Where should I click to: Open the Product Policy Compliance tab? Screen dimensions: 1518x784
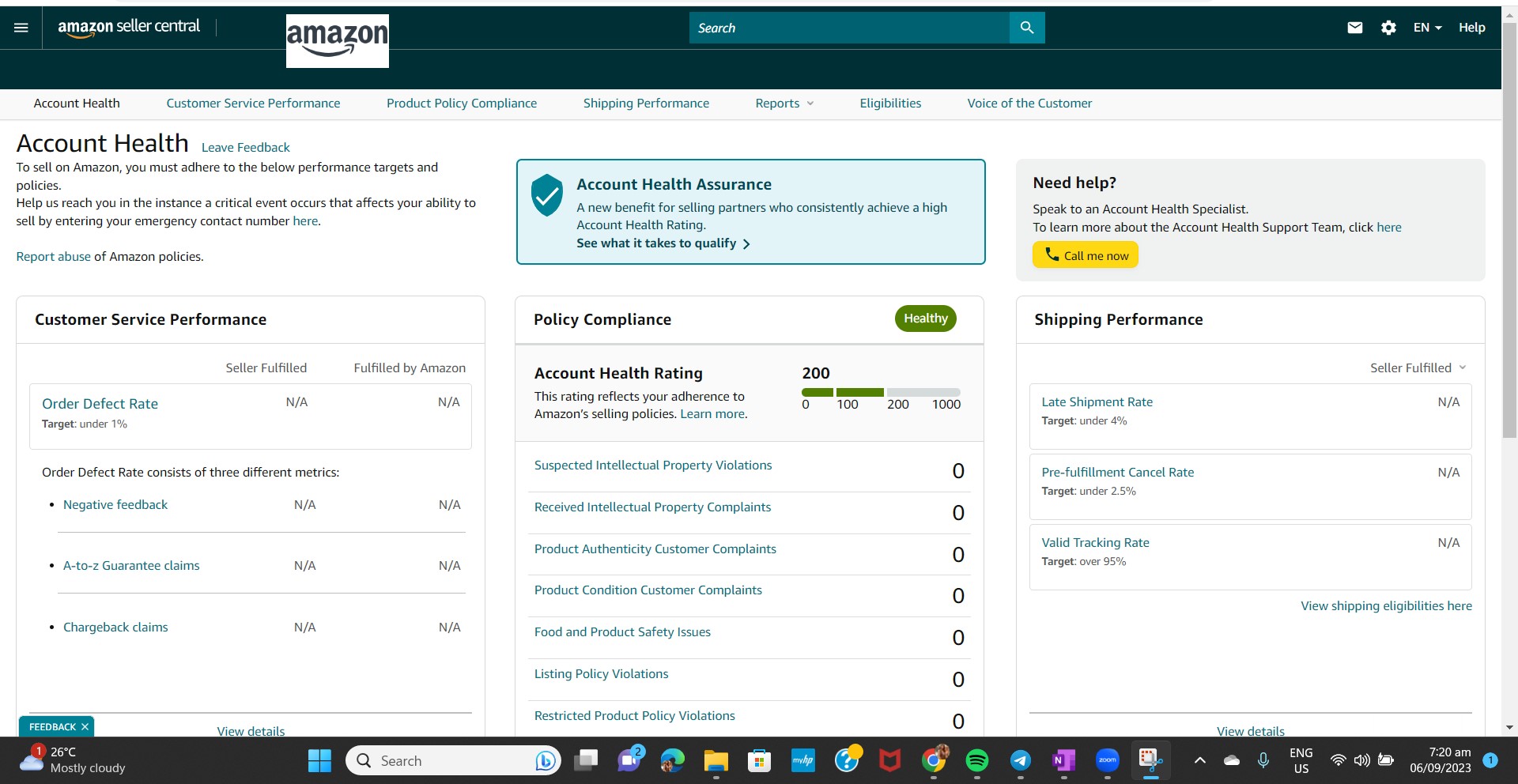(462, 104)
